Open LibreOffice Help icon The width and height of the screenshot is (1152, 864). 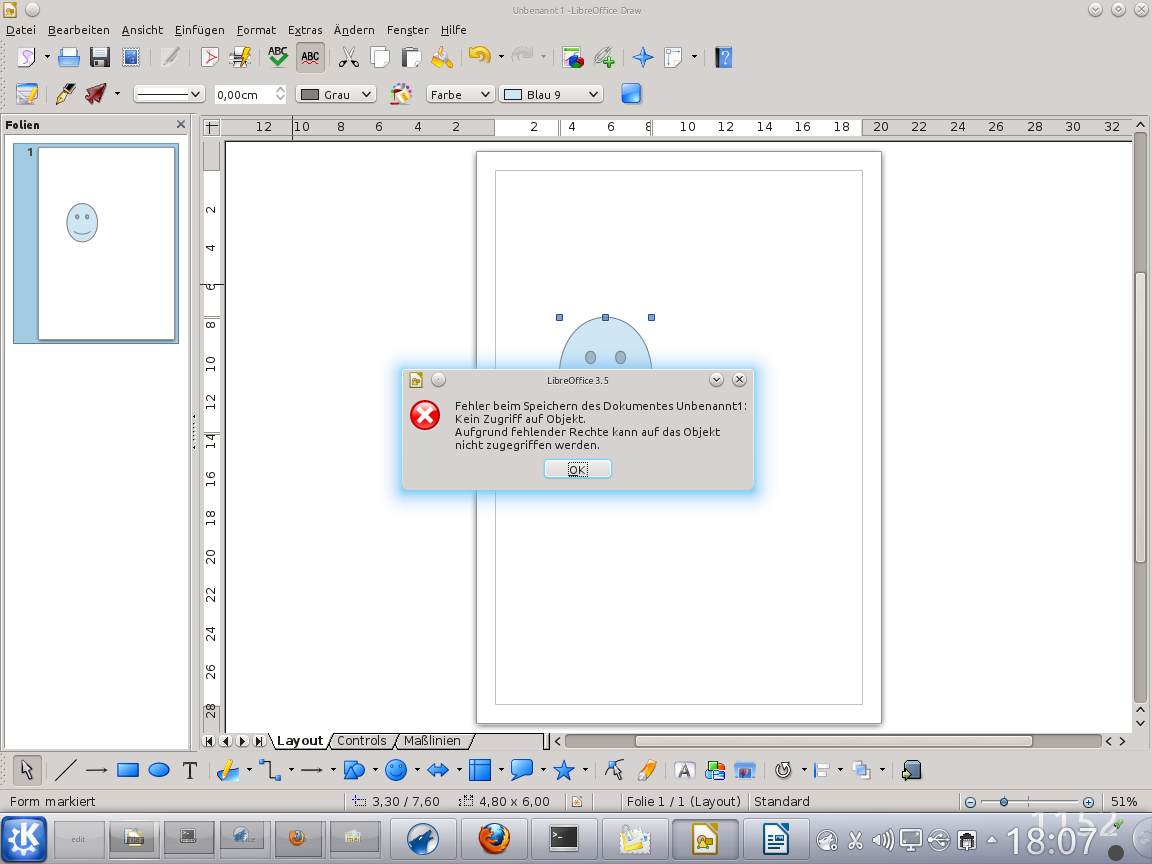[x=724, y=57]
